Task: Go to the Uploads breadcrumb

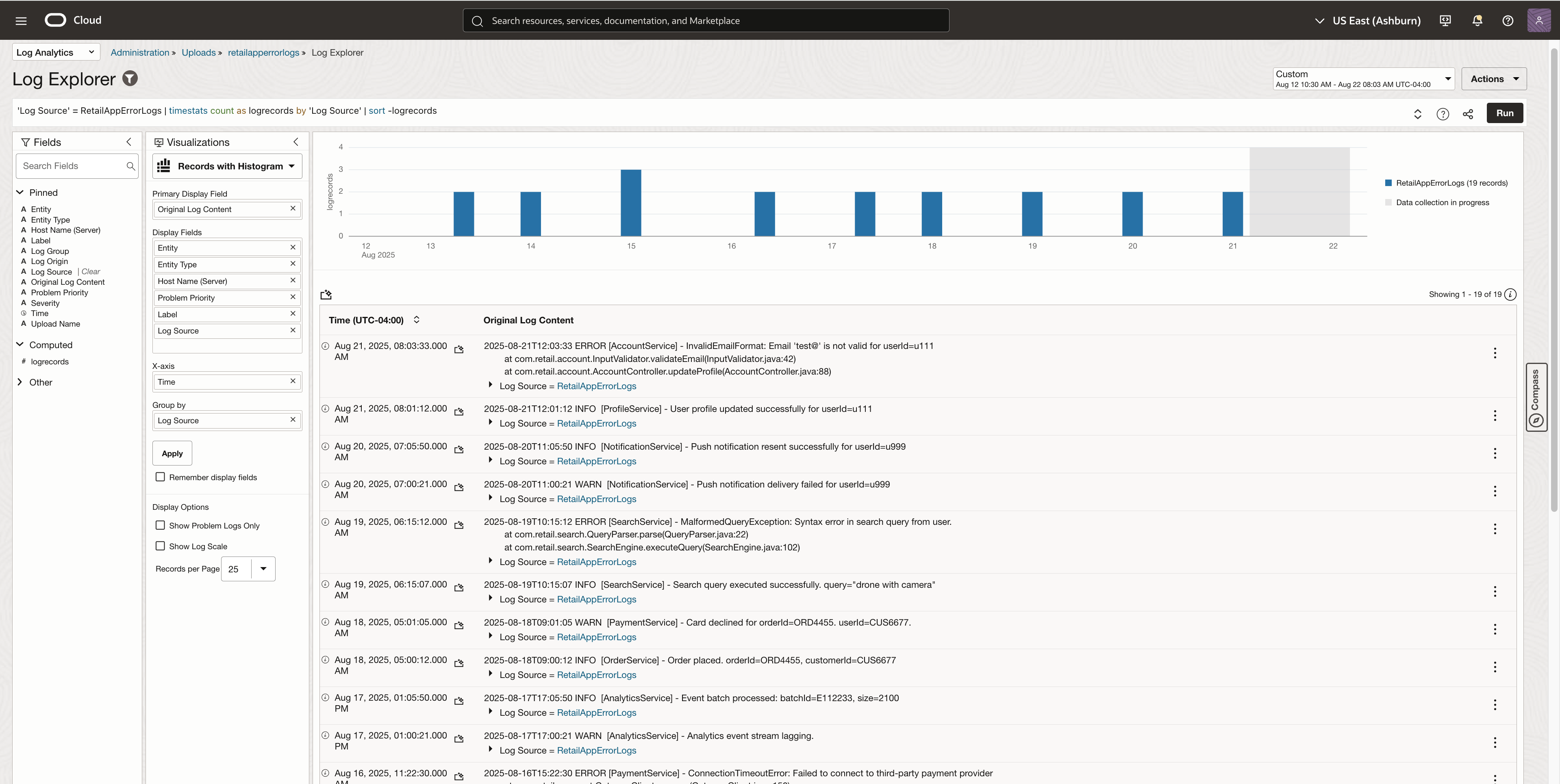Action: pos(198,53)
